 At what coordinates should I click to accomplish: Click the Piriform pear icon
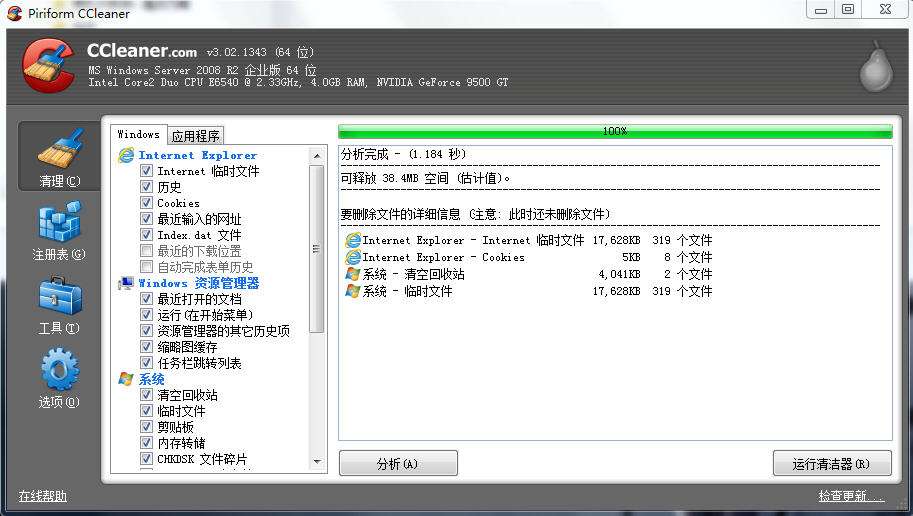coord(875,67)
